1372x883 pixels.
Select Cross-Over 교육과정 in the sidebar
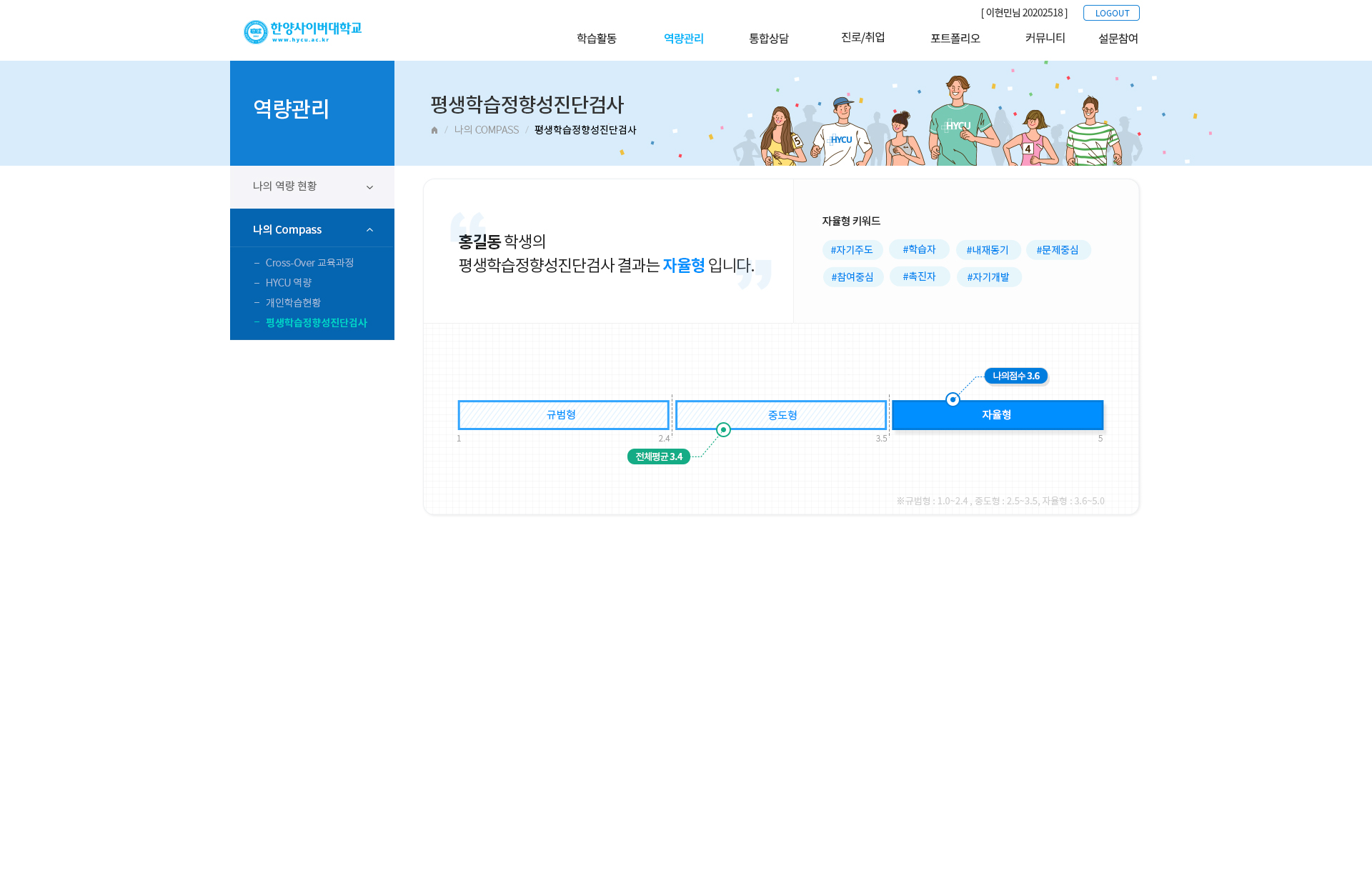(308, 262)
